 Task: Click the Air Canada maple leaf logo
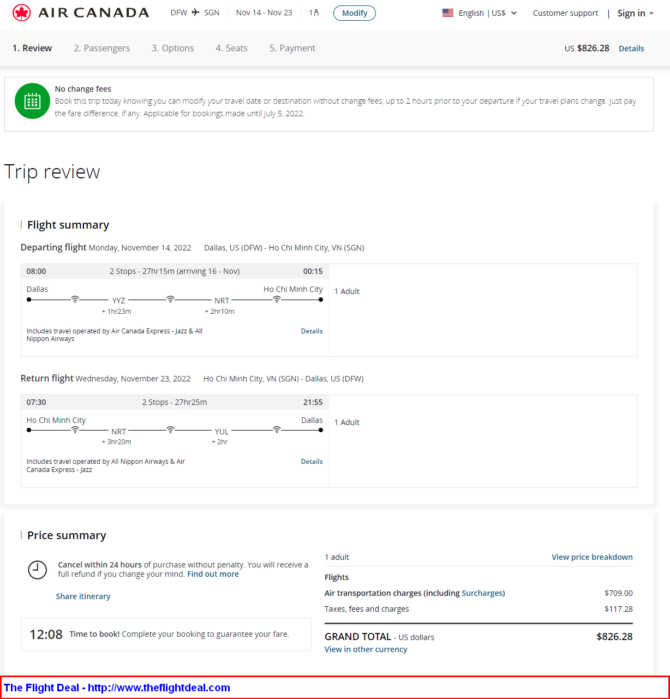click(21, 13)
